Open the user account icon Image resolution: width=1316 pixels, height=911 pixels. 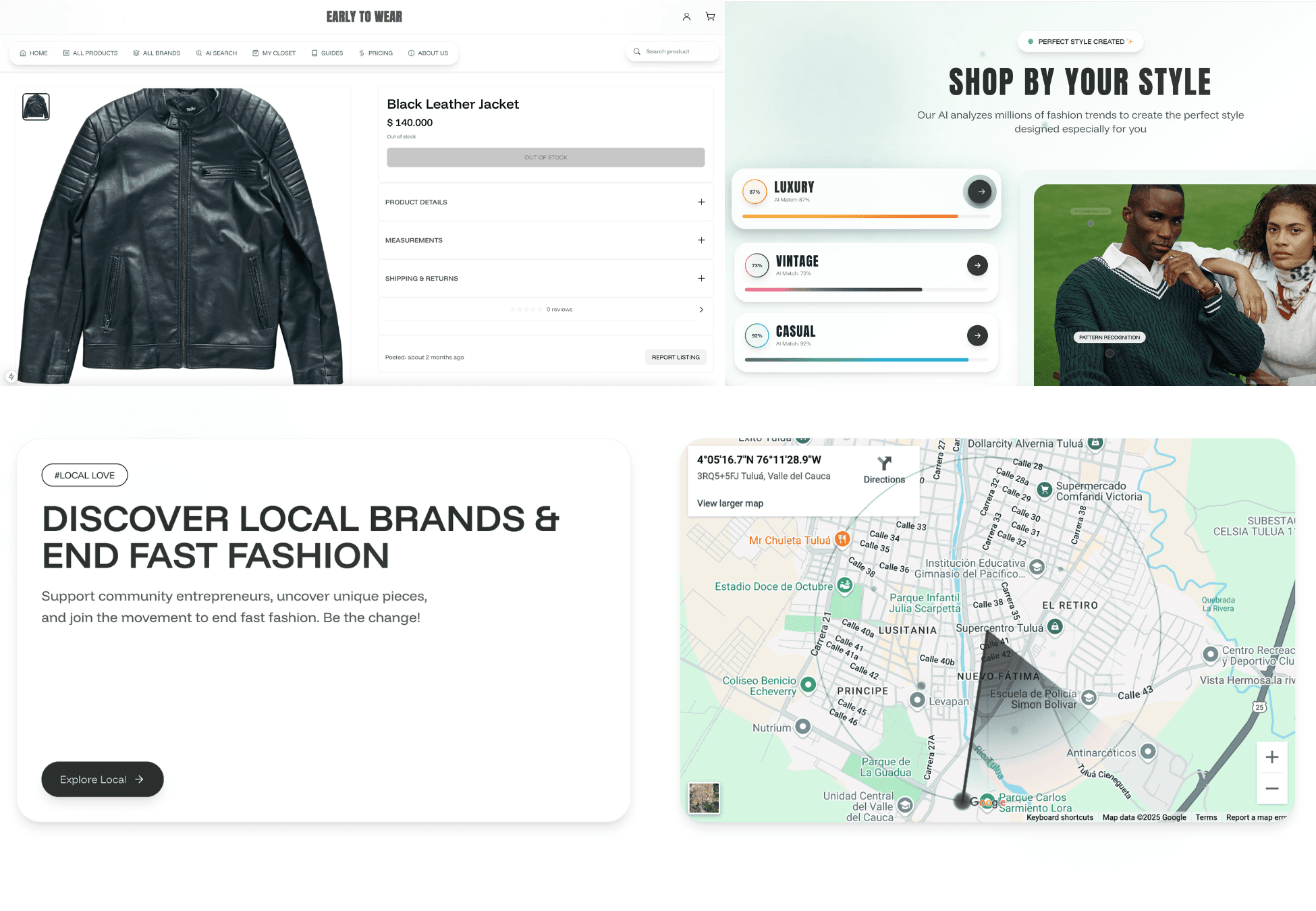(x=686, y=17)
